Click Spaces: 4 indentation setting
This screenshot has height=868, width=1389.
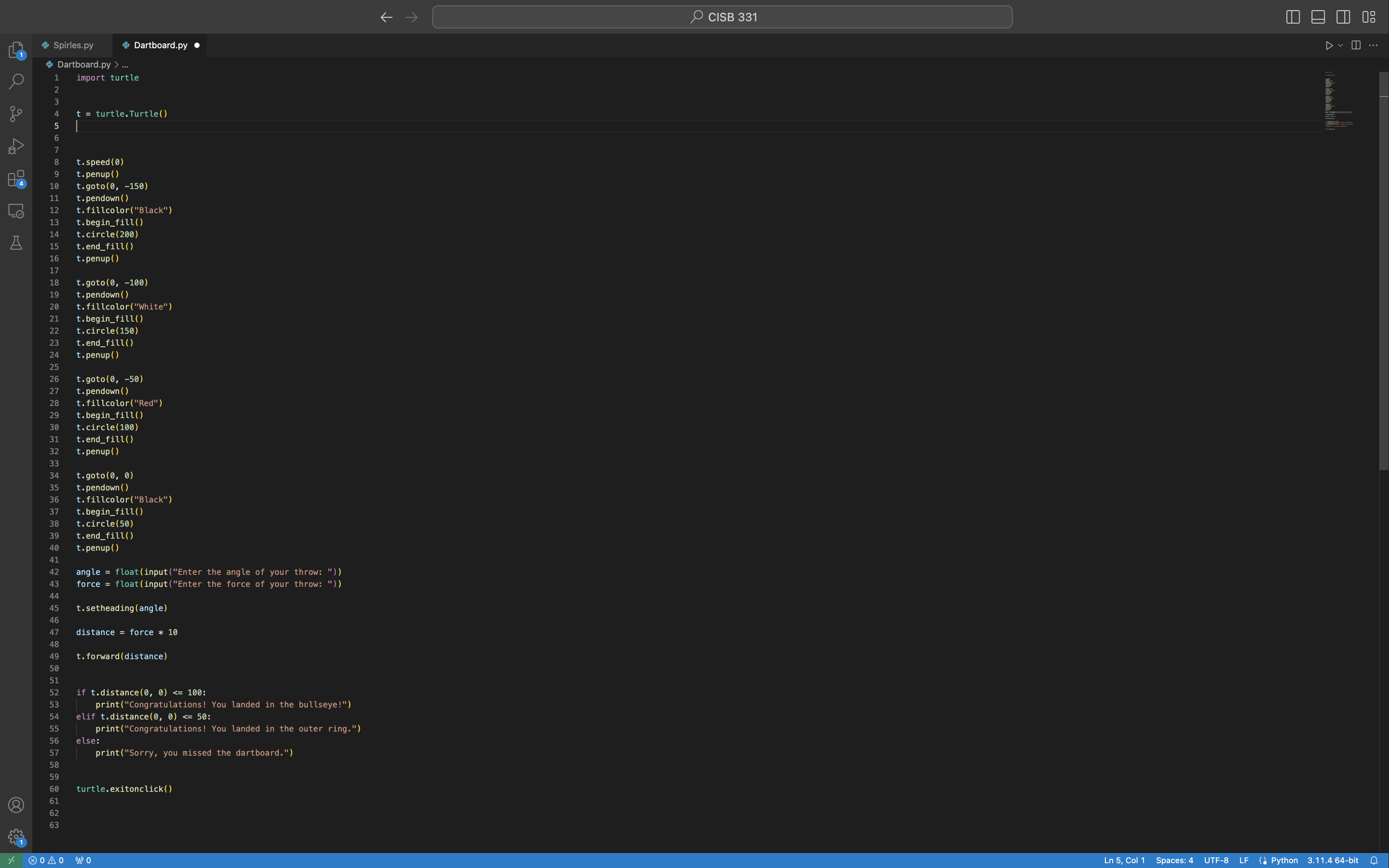pos(1174,860)
